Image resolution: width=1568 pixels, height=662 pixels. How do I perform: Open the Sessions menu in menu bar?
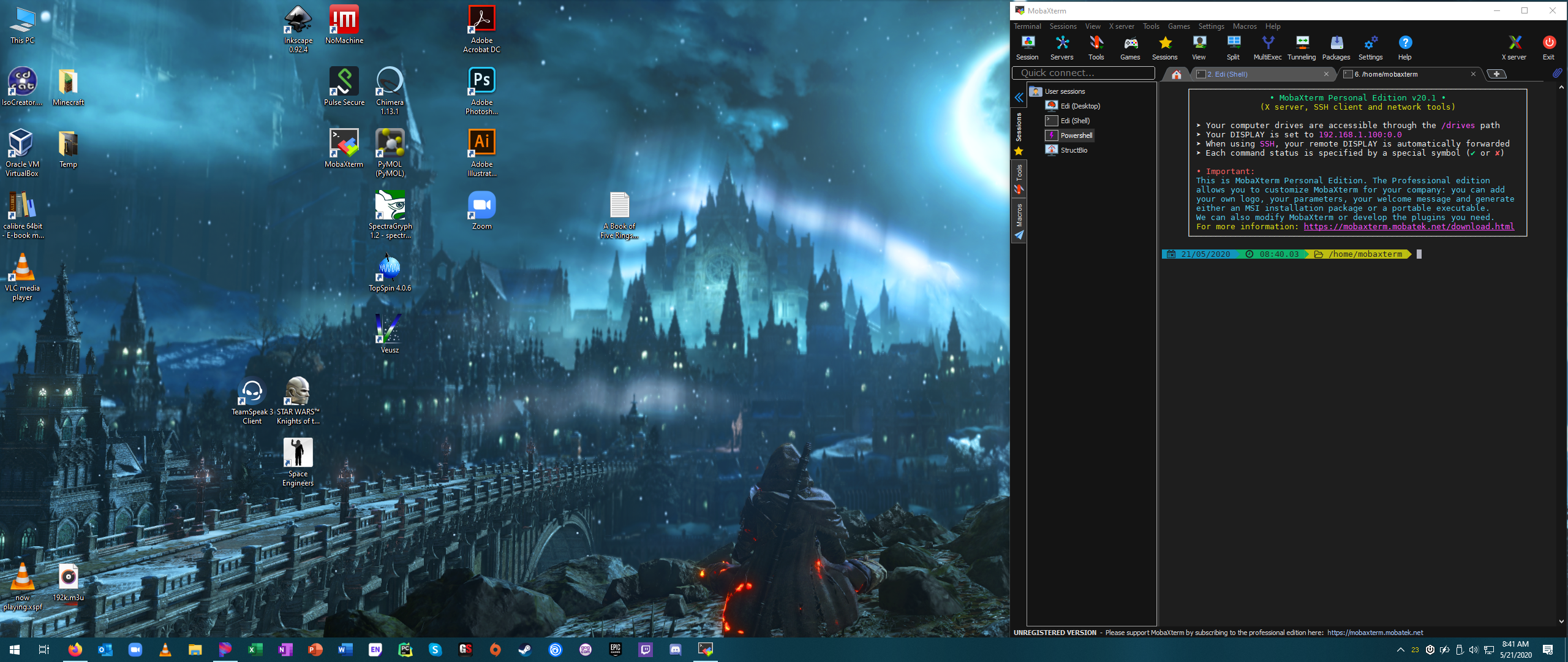[1063, 26]
